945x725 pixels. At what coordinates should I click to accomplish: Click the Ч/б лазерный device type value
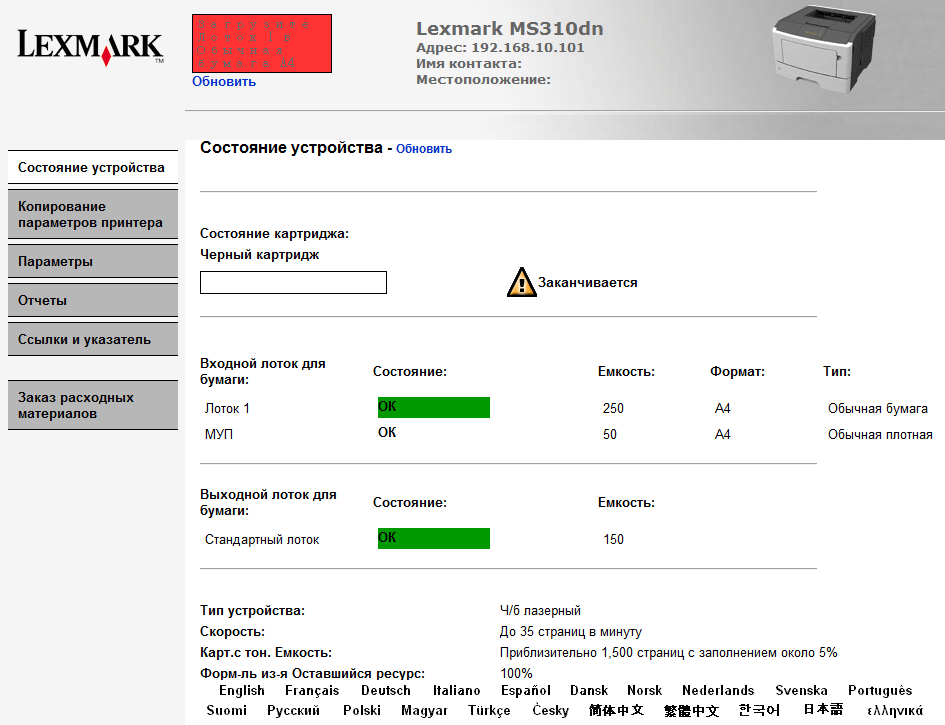click(540, 610)
